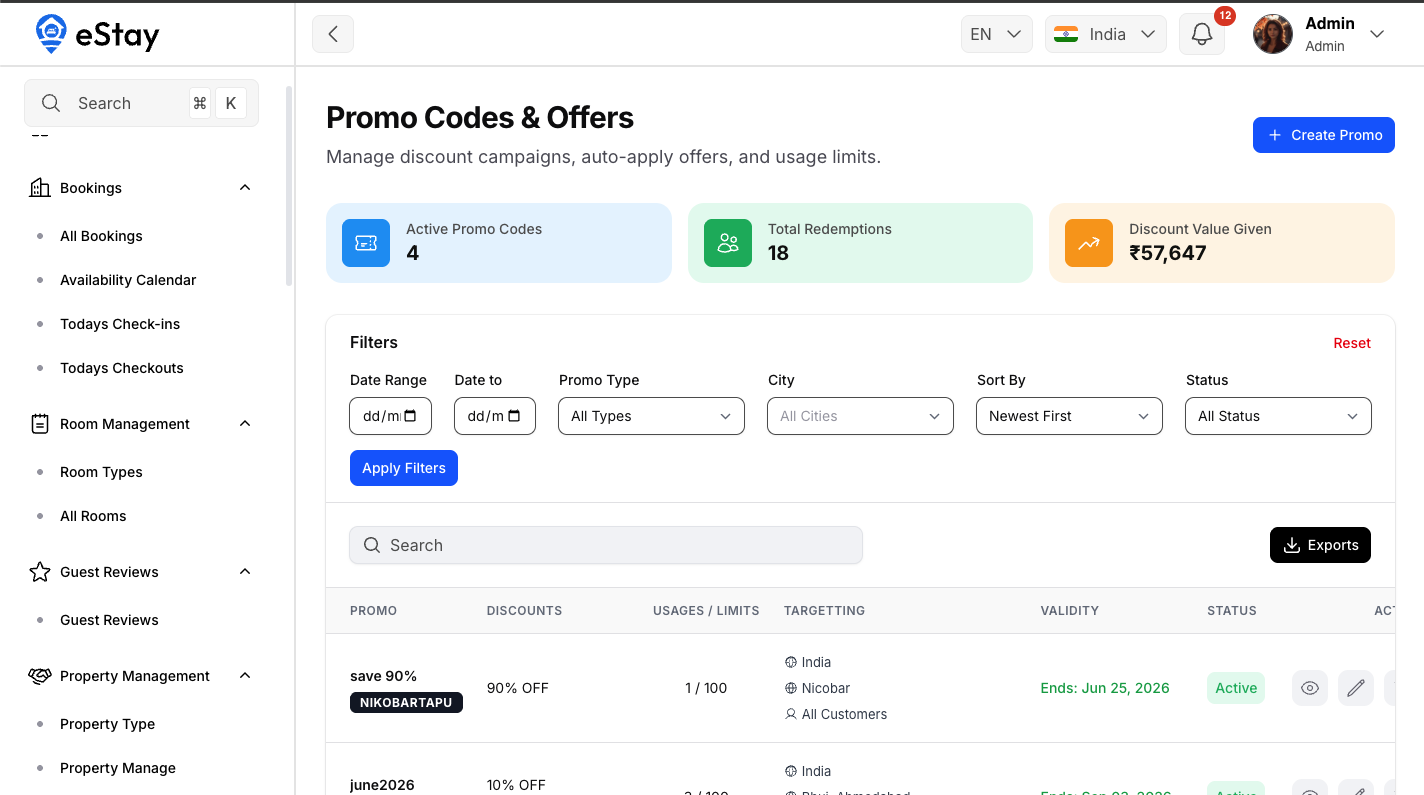Click the Active status badge for save 90%

coord(1236,688)
